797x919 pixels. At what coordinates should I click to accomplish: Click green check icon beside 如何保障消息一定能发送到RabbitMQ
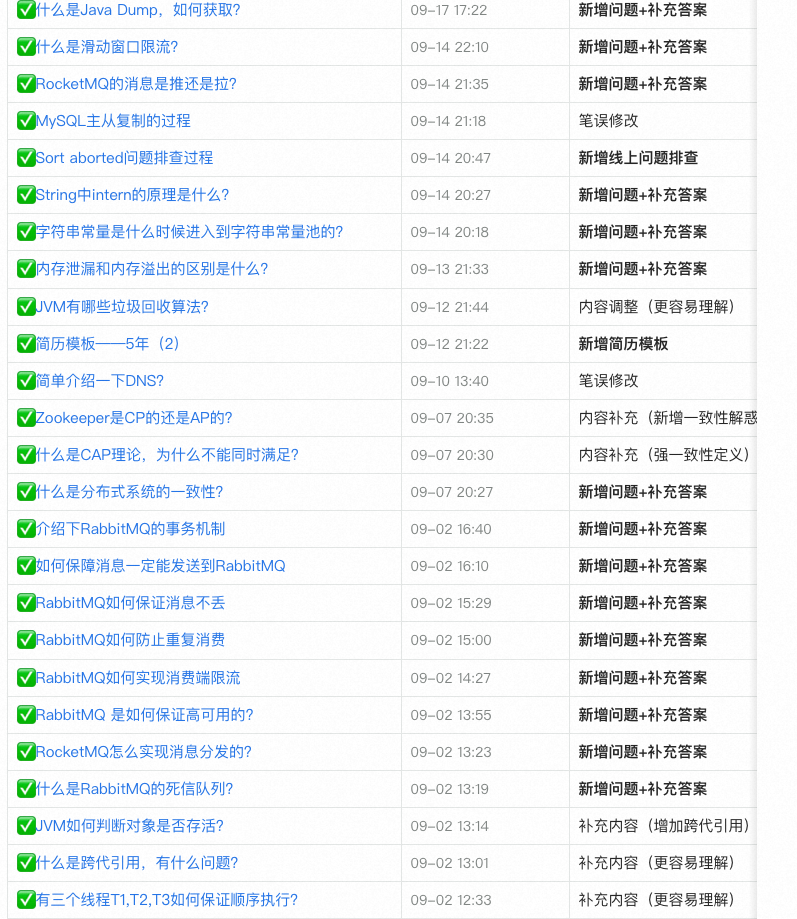pos(26,566)
